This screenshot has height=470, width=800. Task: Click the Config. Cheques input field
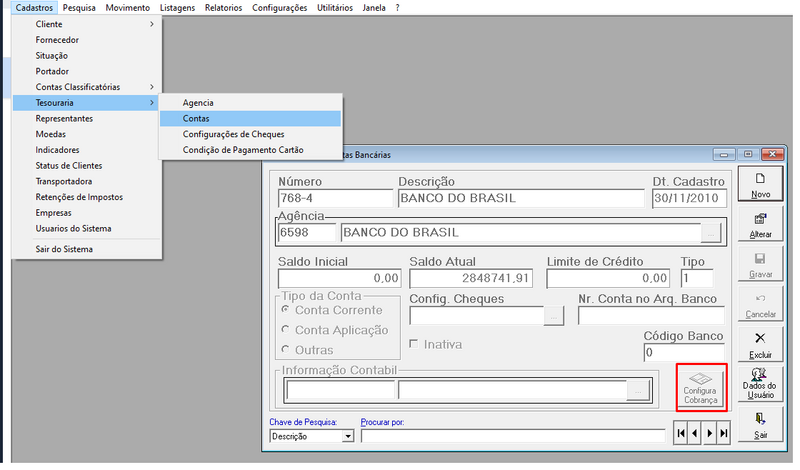[477, 316]
